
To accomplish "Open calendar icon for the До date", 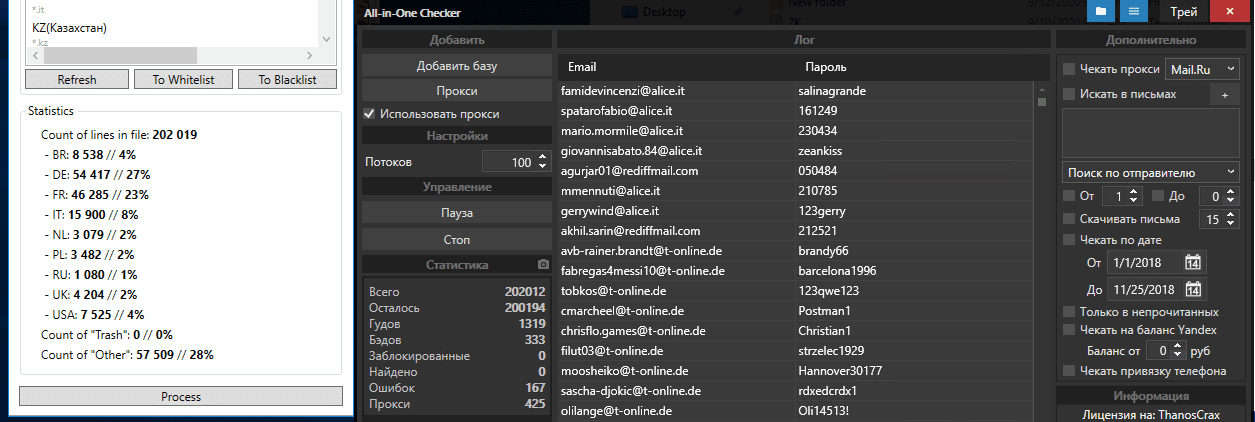I will [1192, 290].
